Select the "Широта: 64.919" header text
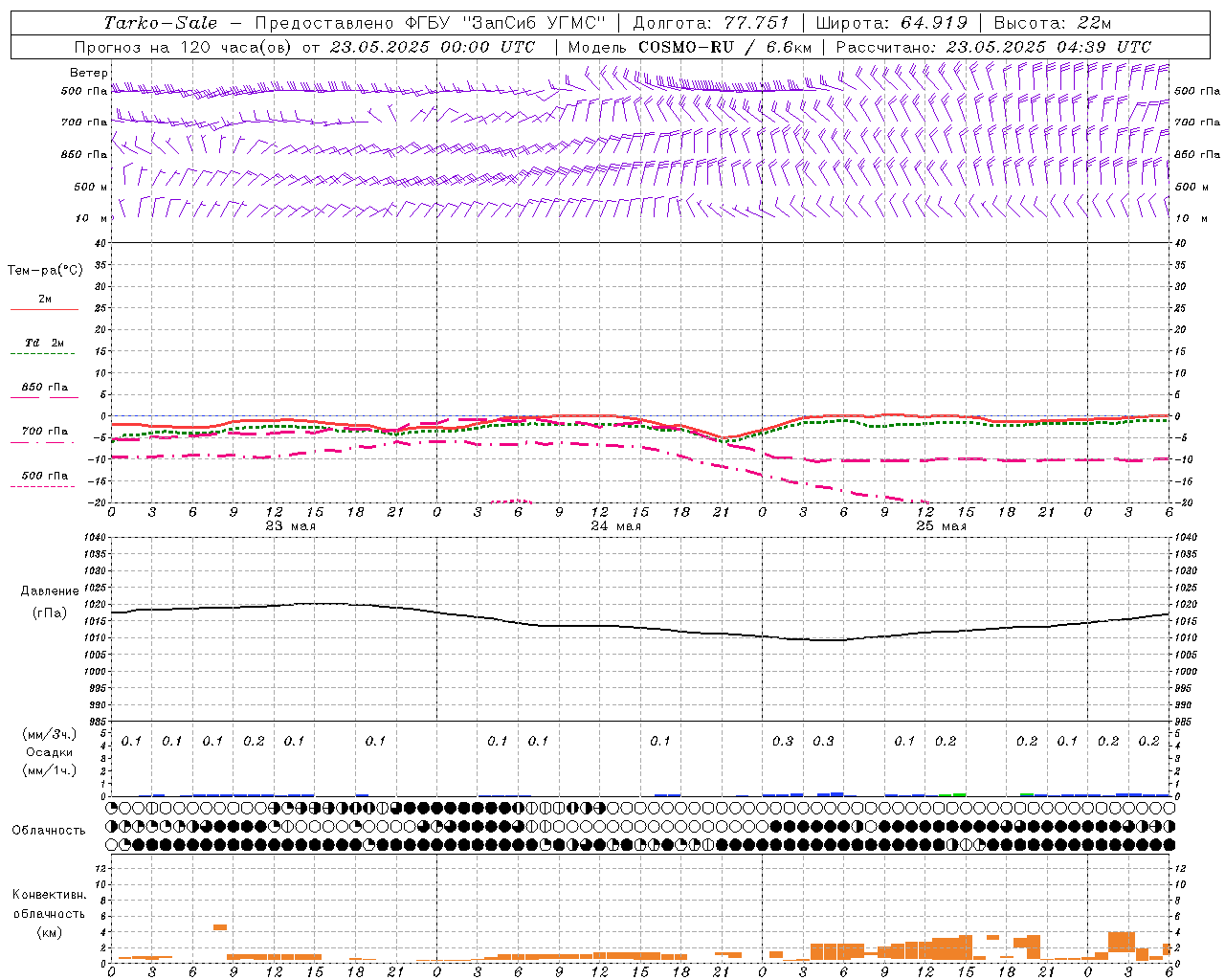Screen dimensions: 1225x980 point(892,23)
